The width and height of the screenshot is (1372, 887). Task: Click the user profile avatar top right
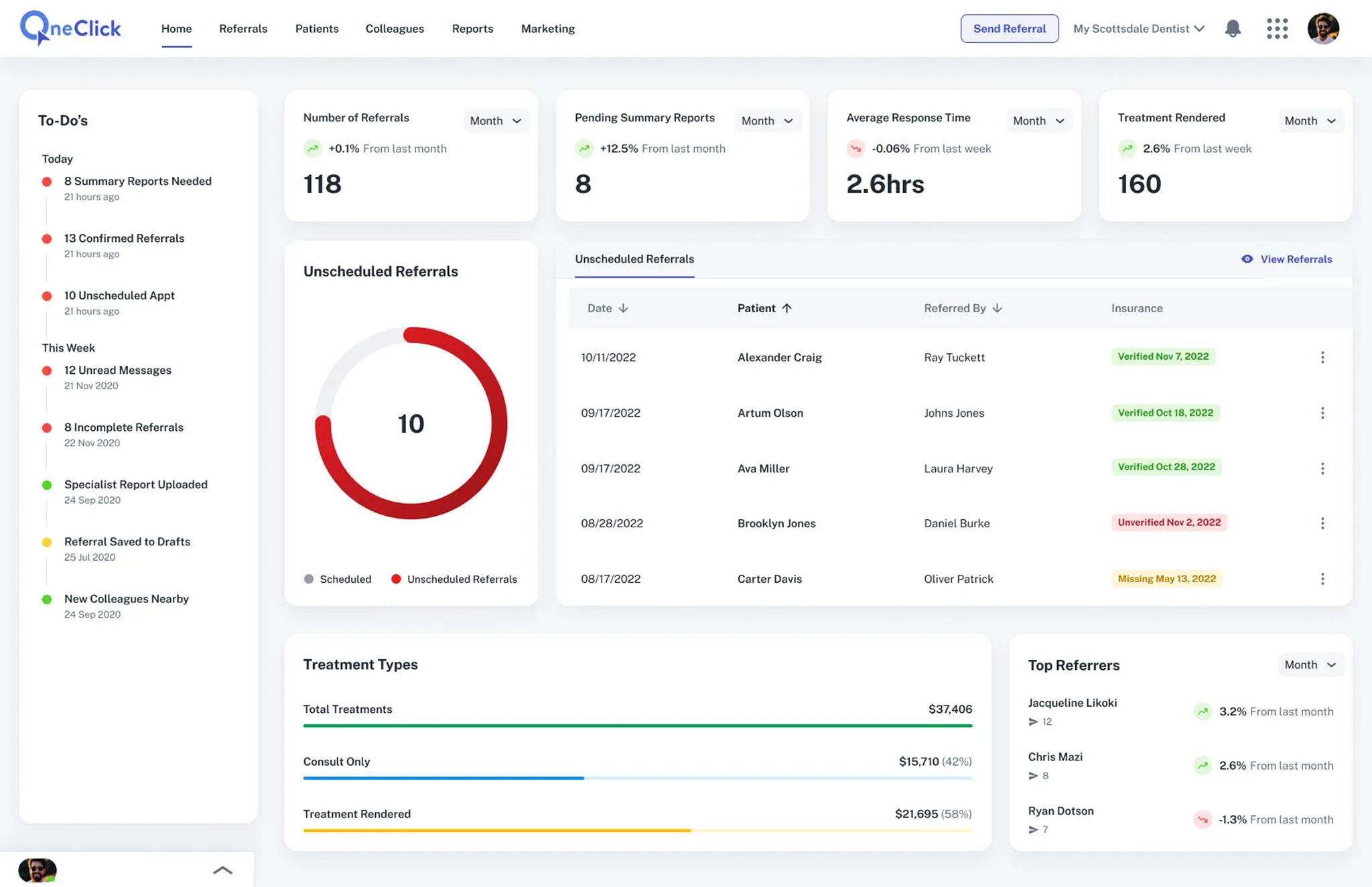(x=1323, y=29)
